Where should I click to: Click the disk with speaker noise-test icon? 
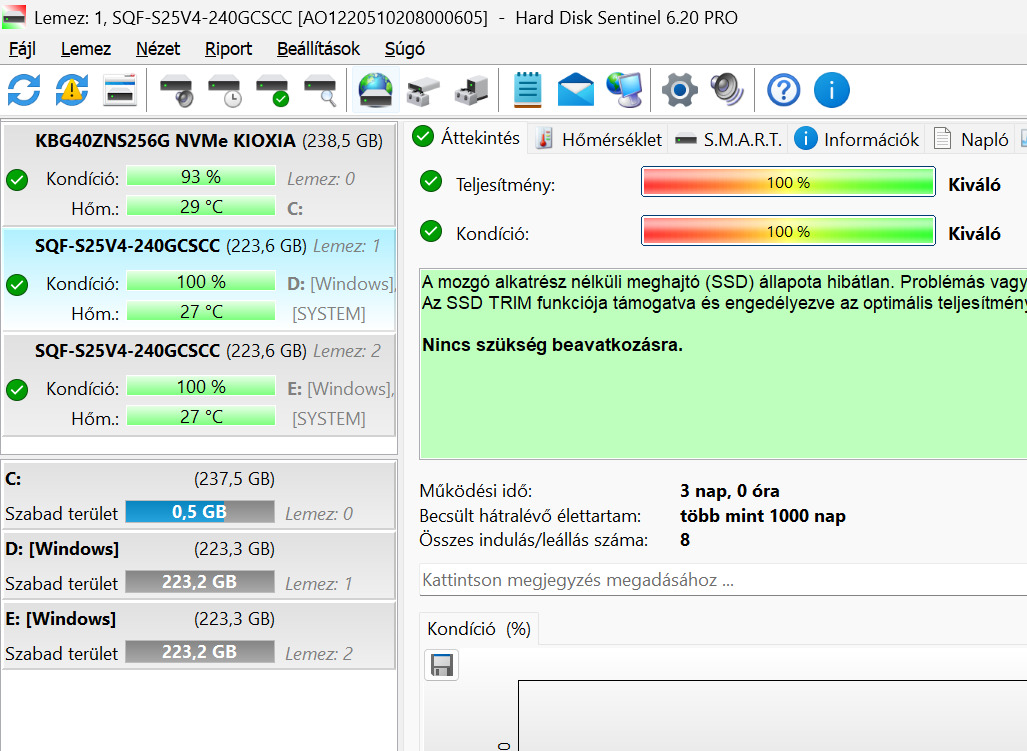[176, 90]
